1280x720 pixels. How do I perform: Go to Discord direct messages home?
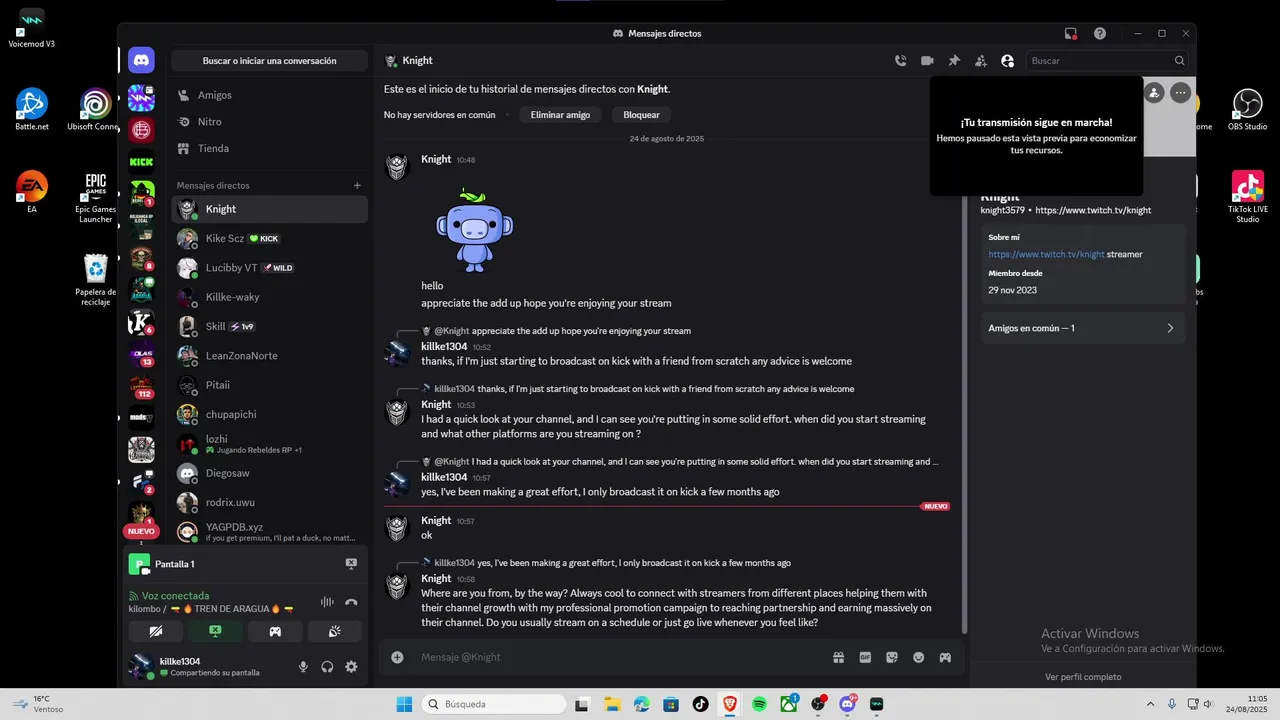click(x=141, y=60)
